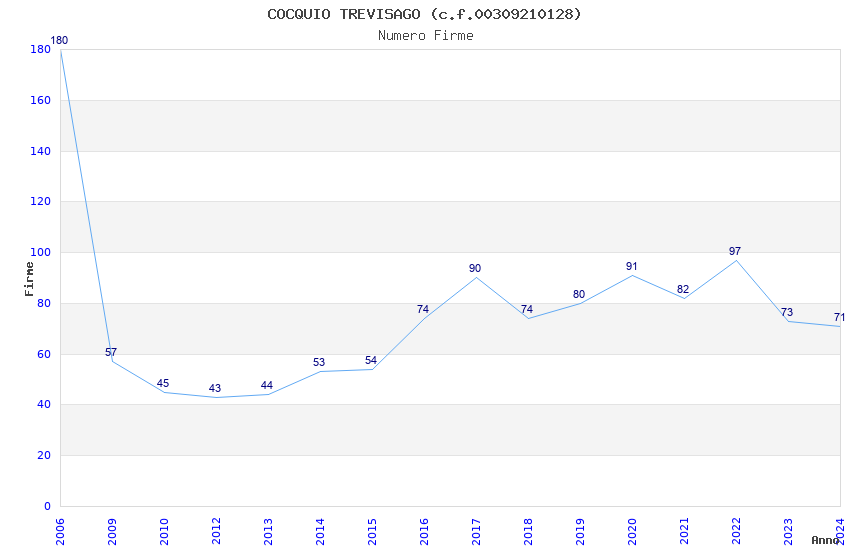This screenshot has width=850, height=550.
Task: Click the 2006 x-axis year label
Action: [60, 531]
